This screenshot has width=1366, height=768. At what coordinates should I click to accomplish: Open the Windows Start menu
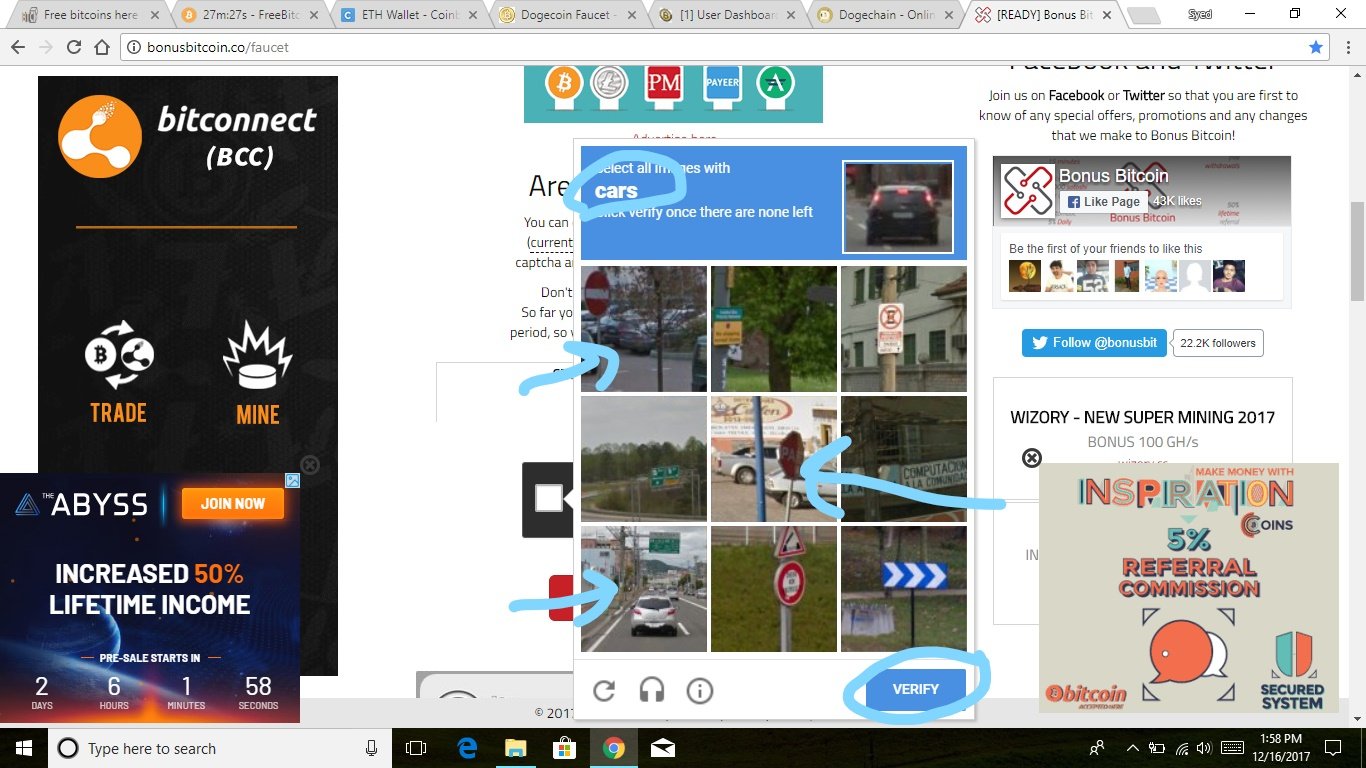[x=23, y=748]
